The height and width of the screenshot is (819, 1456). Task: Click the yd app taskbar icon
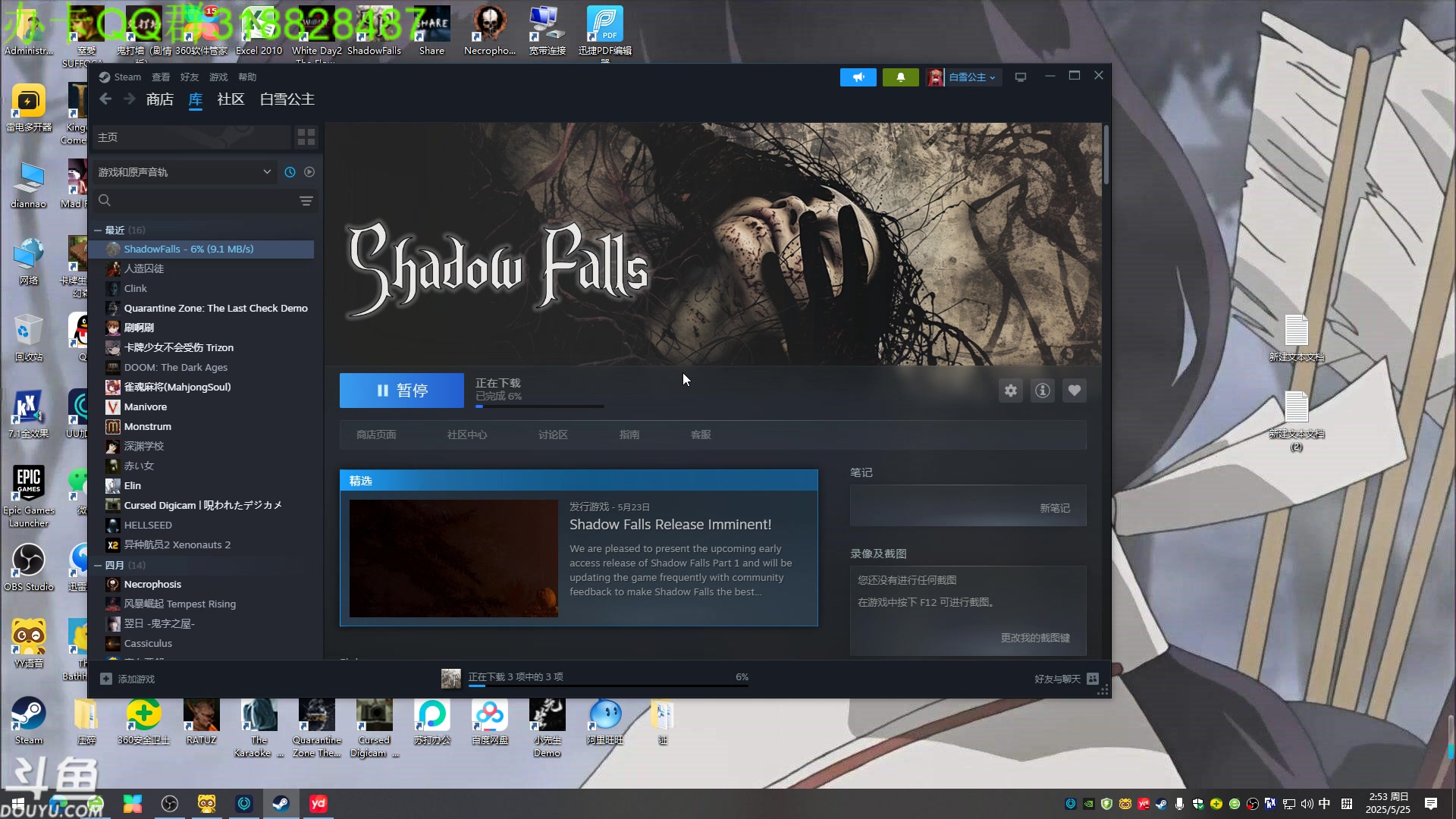click(x=318, y=804)
